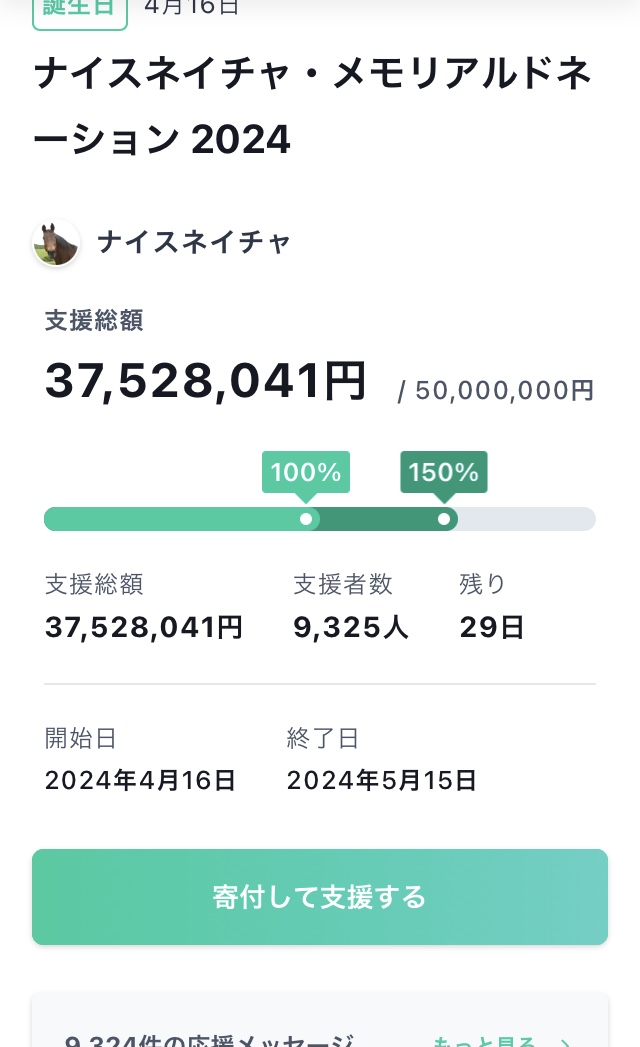The height and width of the screenshot is (1047, 640).
Task: Click the campaign title ナイスネイチャ・メモリアルドネーション 2024
Action: [x=312, y=107]
